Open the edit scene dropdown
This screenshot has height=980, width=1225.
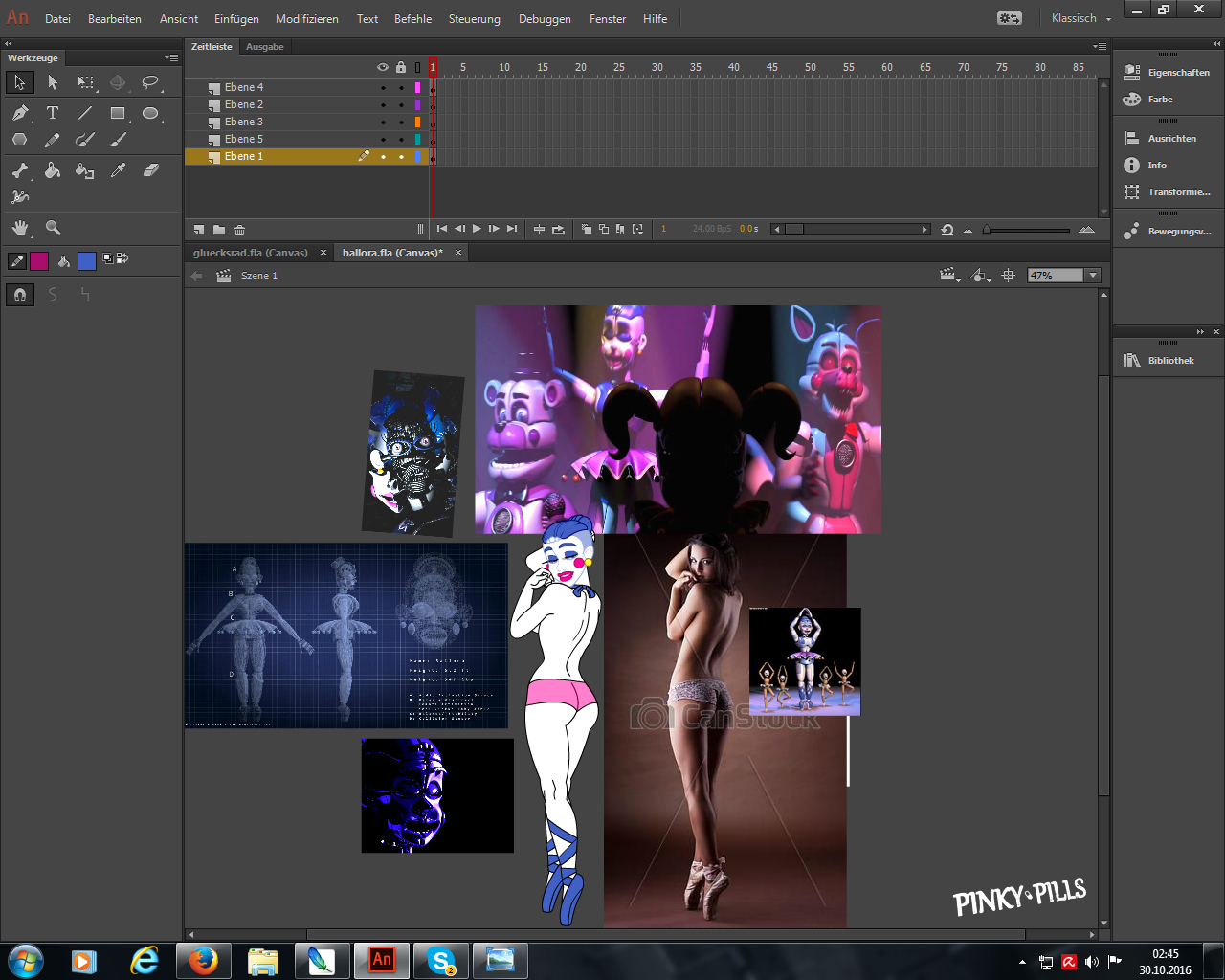pos(949,276)
